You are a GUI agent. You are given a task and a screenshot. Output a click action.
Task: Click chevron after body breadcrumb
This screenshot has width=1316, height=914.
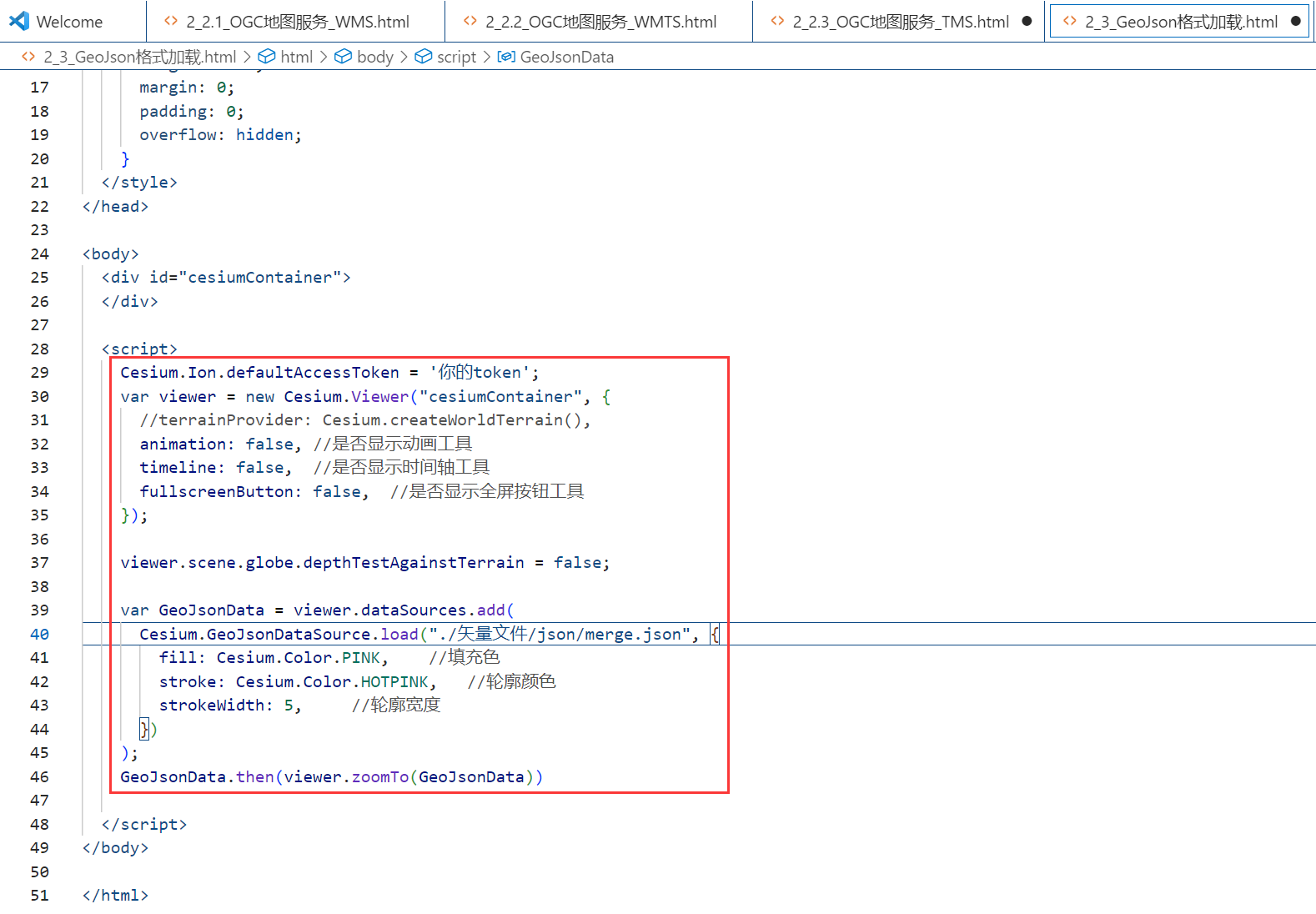pyautogui.click(x=404, y=57)
